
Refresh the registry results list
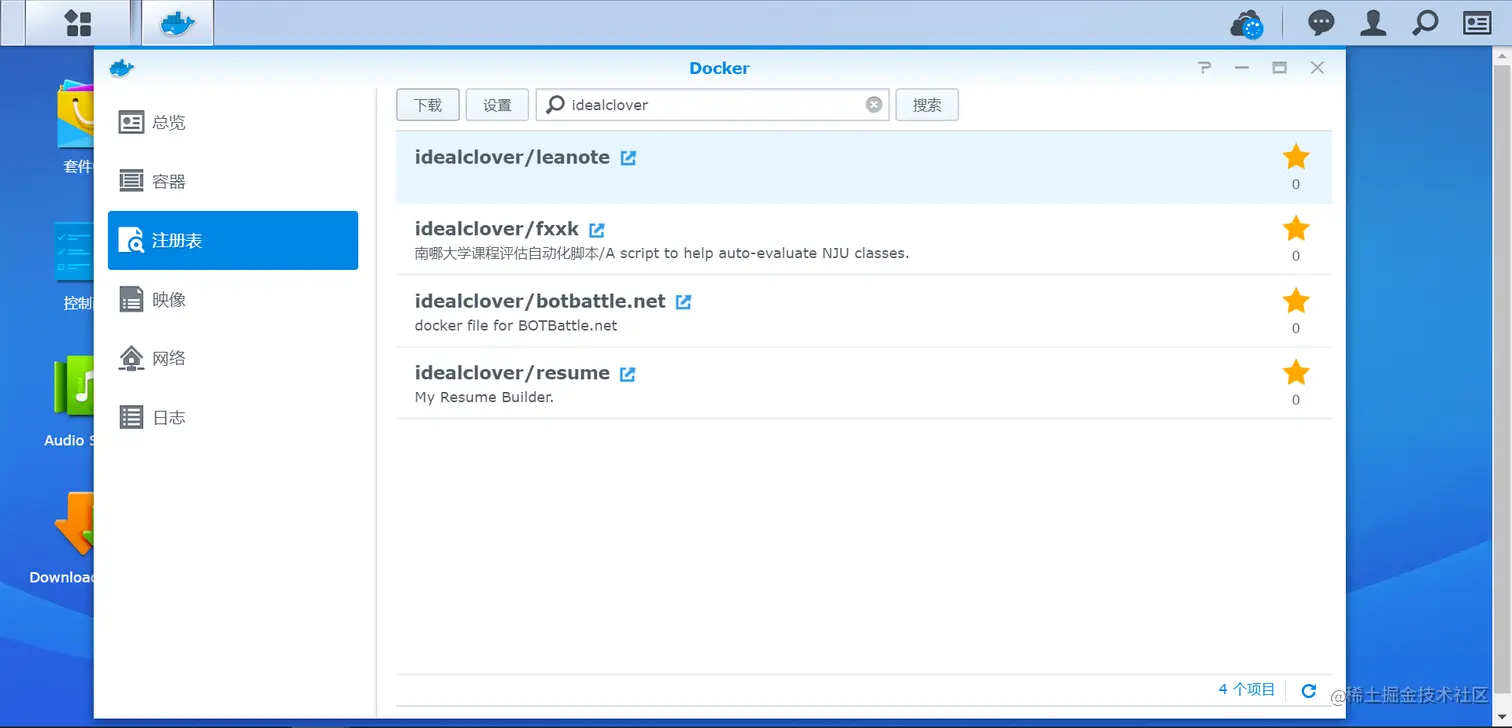click(x=1308, y=690)
